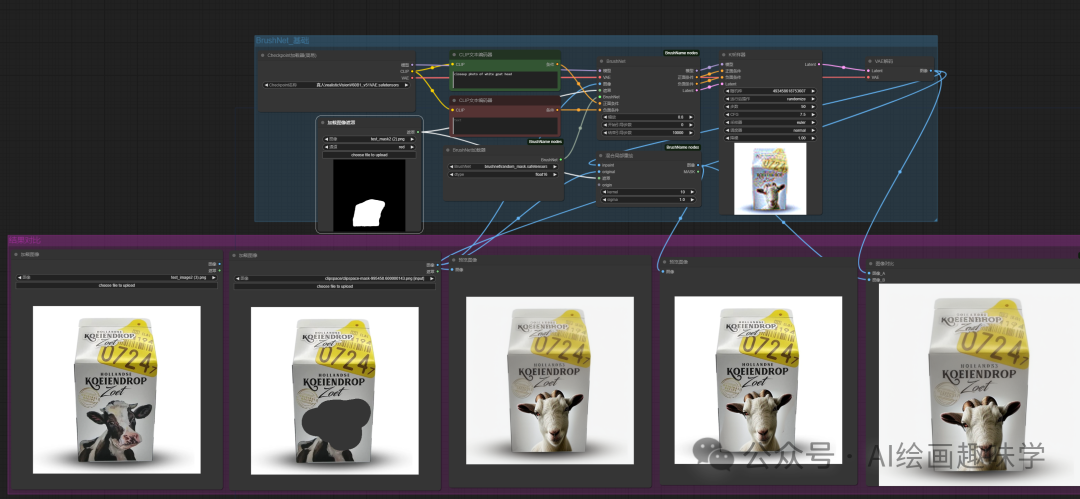Screen dimensions: 1080x499
Task: Click previous arrow on brushnet random_mask selector
Action: click(450, 166)
